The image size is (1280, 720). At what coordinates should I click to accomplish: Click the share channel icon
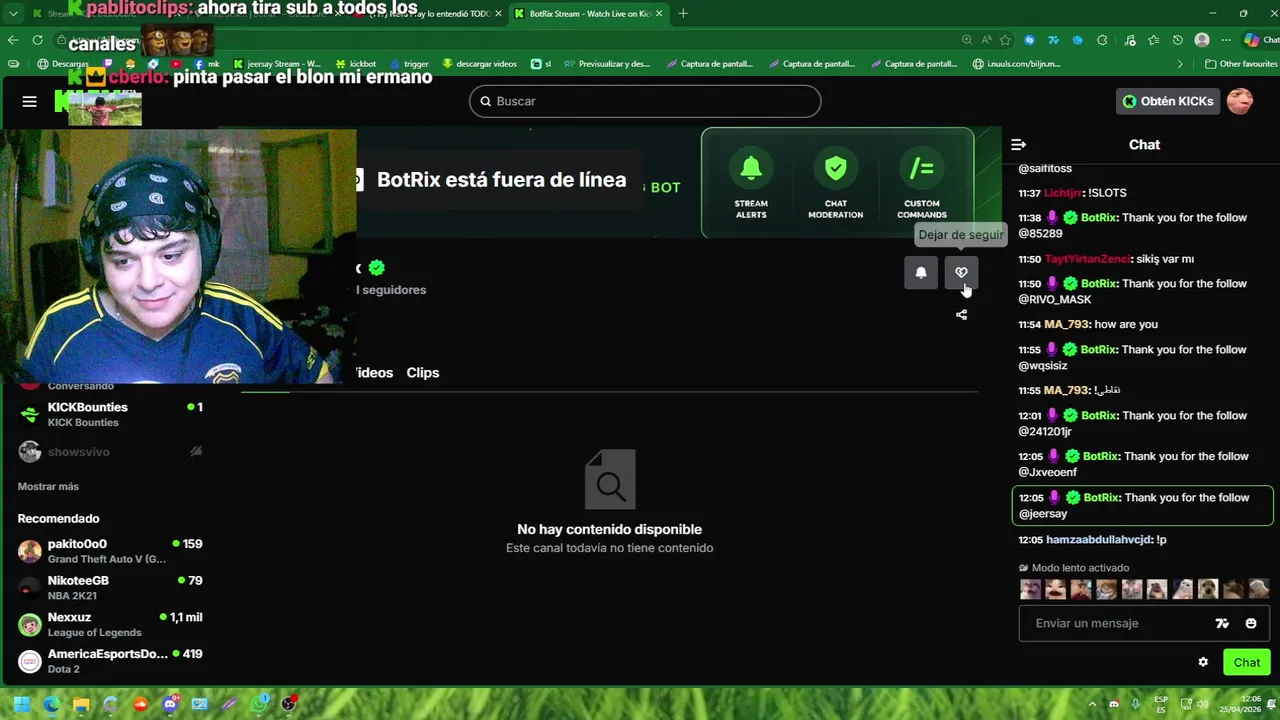(x=961, y=315)
